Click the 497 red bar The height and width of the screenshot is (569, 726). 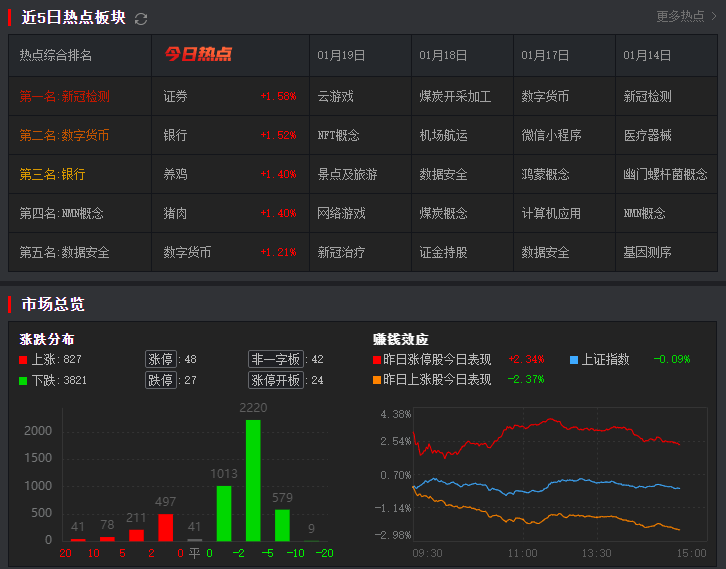[165, 527]
